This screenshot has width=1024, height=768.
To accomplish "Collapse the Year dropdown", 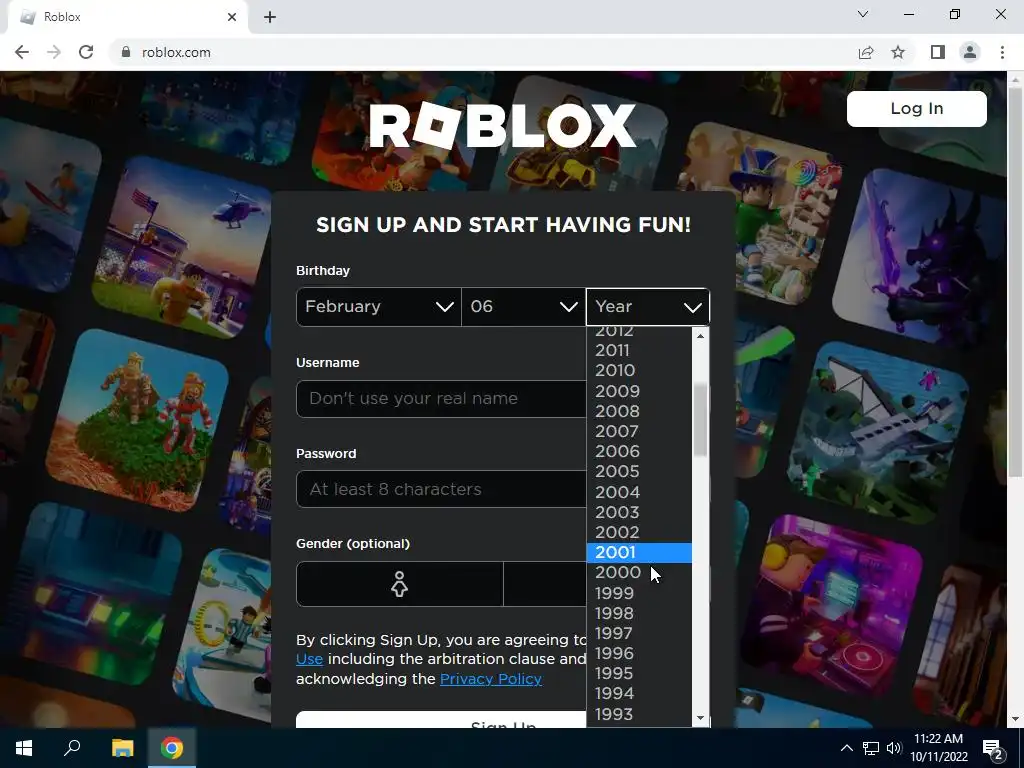I will click(648, 306).
